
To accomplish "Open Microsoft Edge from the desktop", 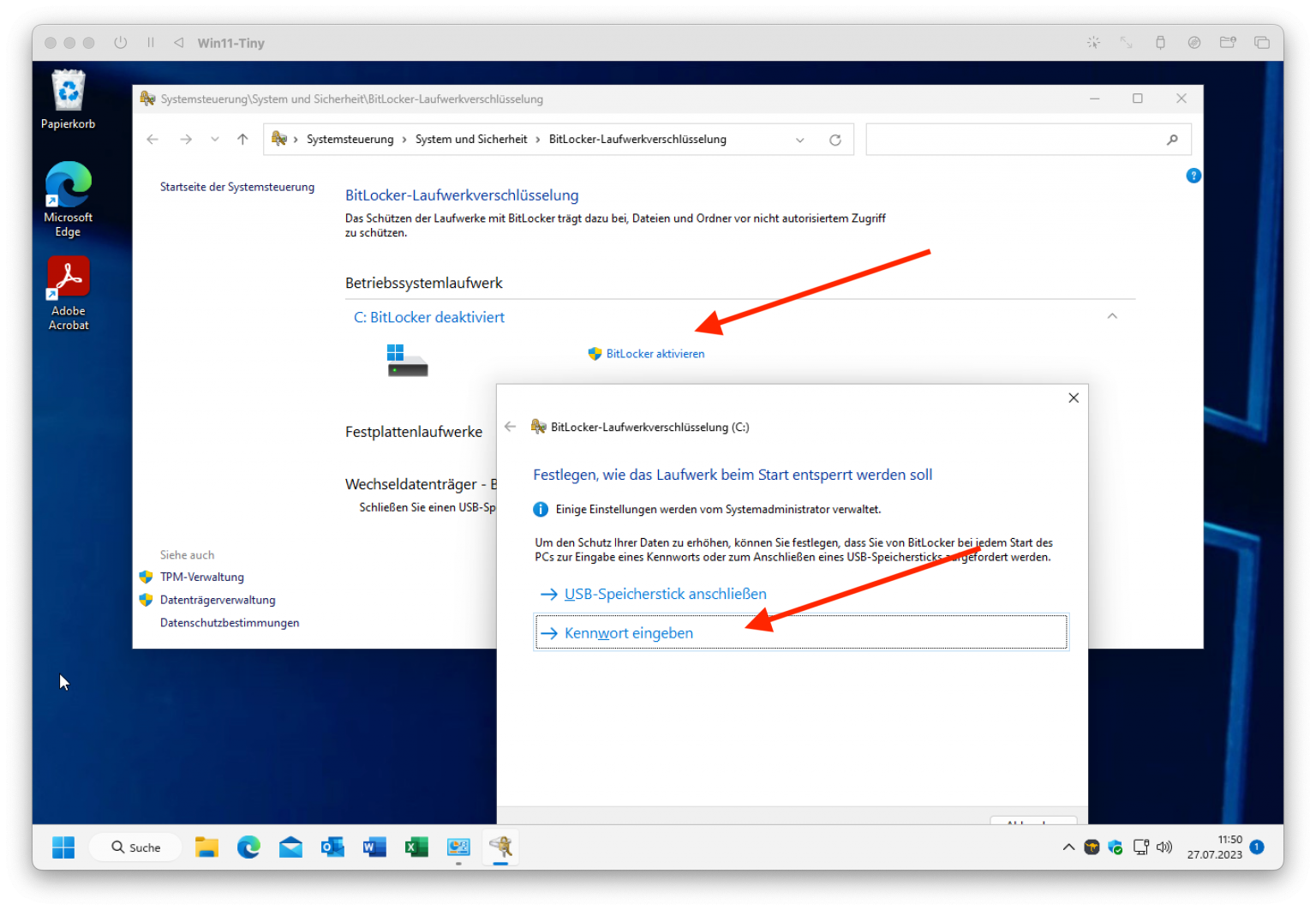I will (x=68, y=184).
